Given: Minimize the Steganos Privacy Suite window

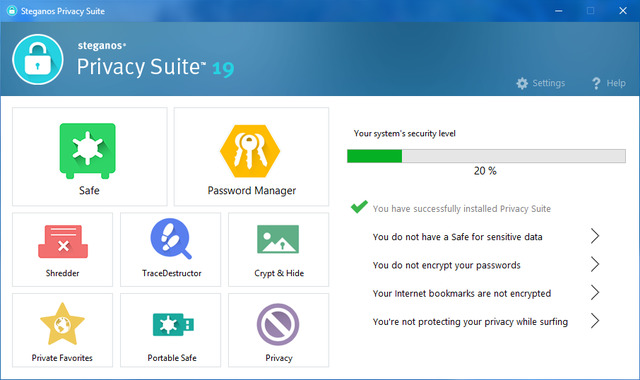Looking at the screenshot, I should click(x=559, y=11).
